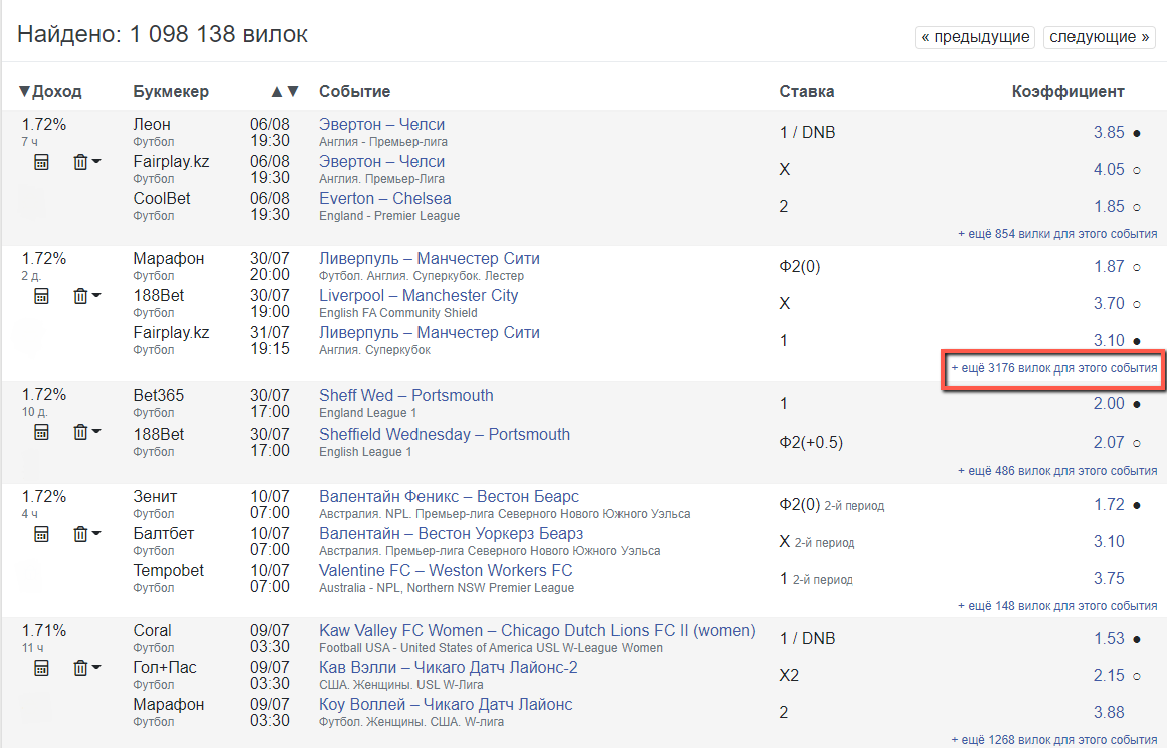This screenshot has height=748, width=1167.
Task: Go to next page via следующие »
Action: click(1099, 36)
